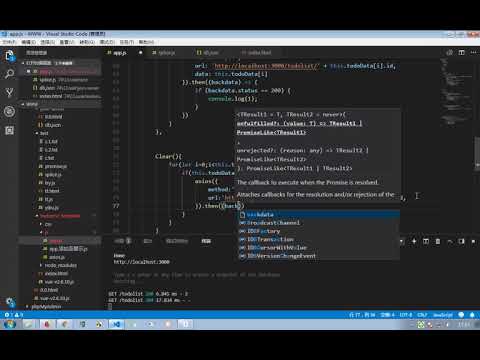Click the Open Changes icon in editor title bar

(450, 52)
